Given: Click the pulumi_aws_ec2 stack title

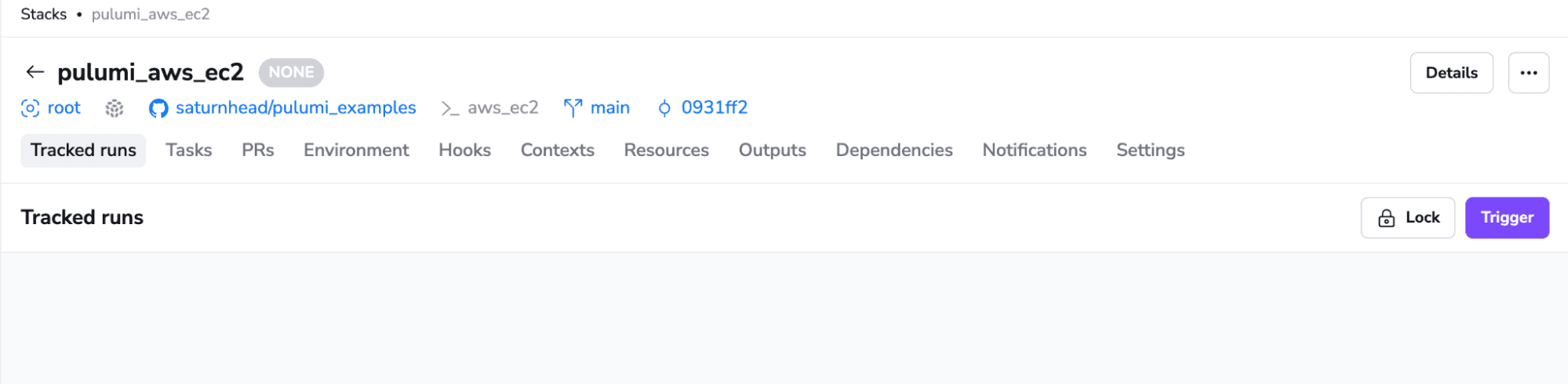Looking at the screenshot, I should [x=151, y=72].
